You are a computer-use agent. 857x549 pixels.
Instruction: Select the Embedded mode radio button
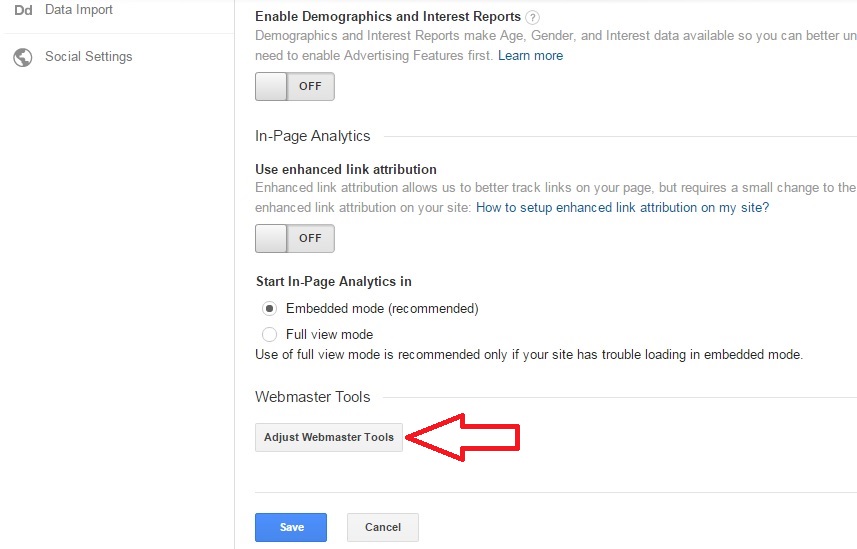tap(269, 308)
